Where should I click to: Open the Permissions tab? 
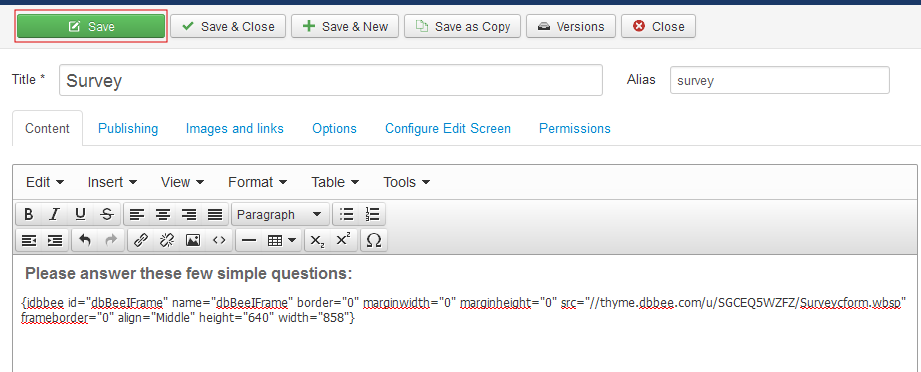575,128
